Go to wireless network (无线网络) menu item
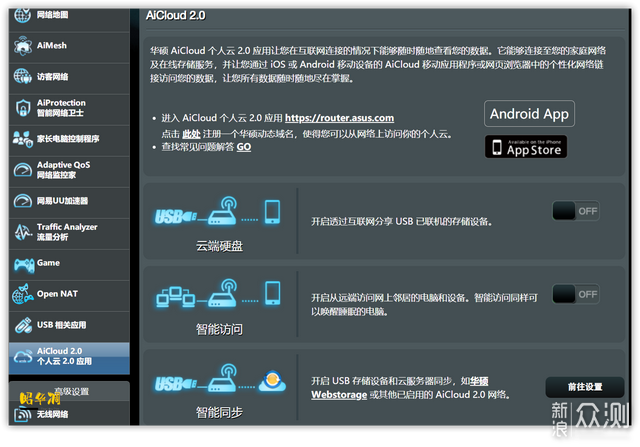Viewport: 640px width, 447px height. [69, 414]
